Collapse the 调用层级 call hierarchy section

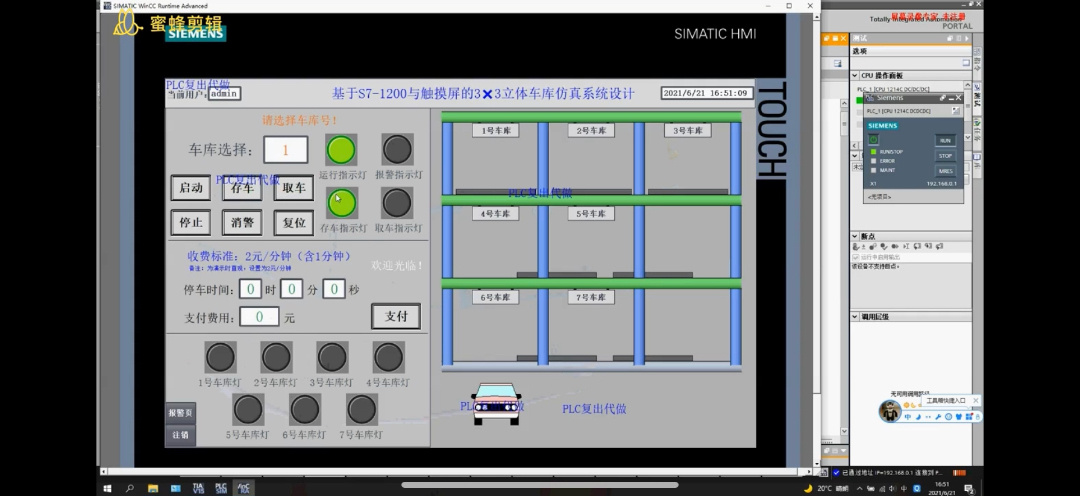click(x=855, y=317)
